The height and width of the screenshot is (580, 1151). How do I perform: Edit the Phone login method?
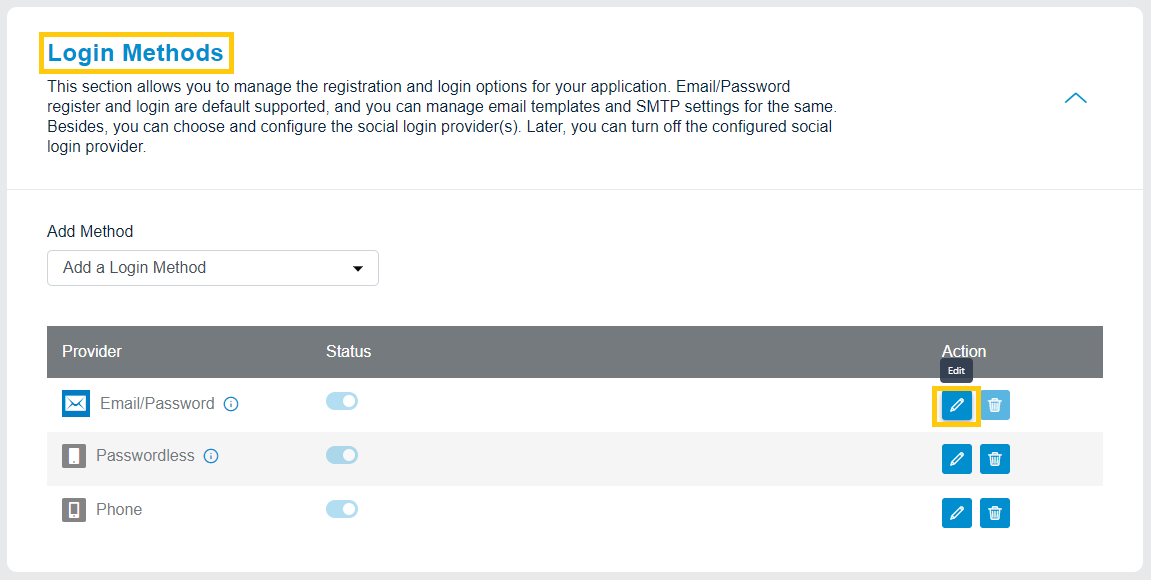point(956,513)
